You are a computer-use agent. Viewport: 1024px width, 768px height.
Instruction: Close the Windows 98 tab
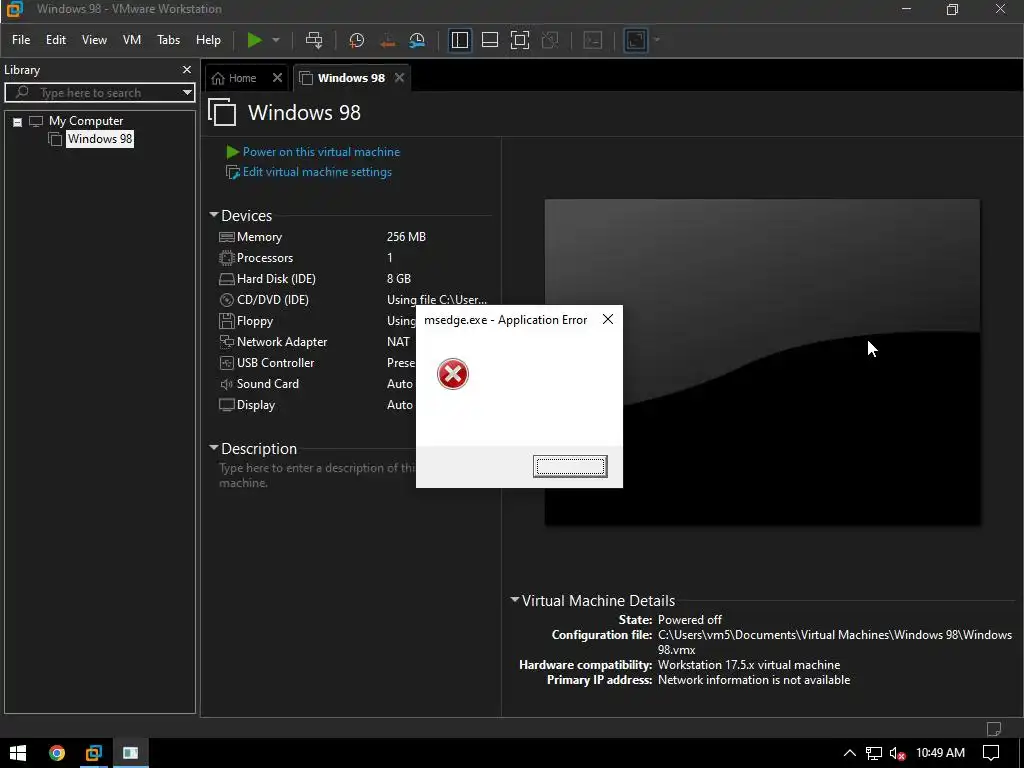click(x=400, y=78)
